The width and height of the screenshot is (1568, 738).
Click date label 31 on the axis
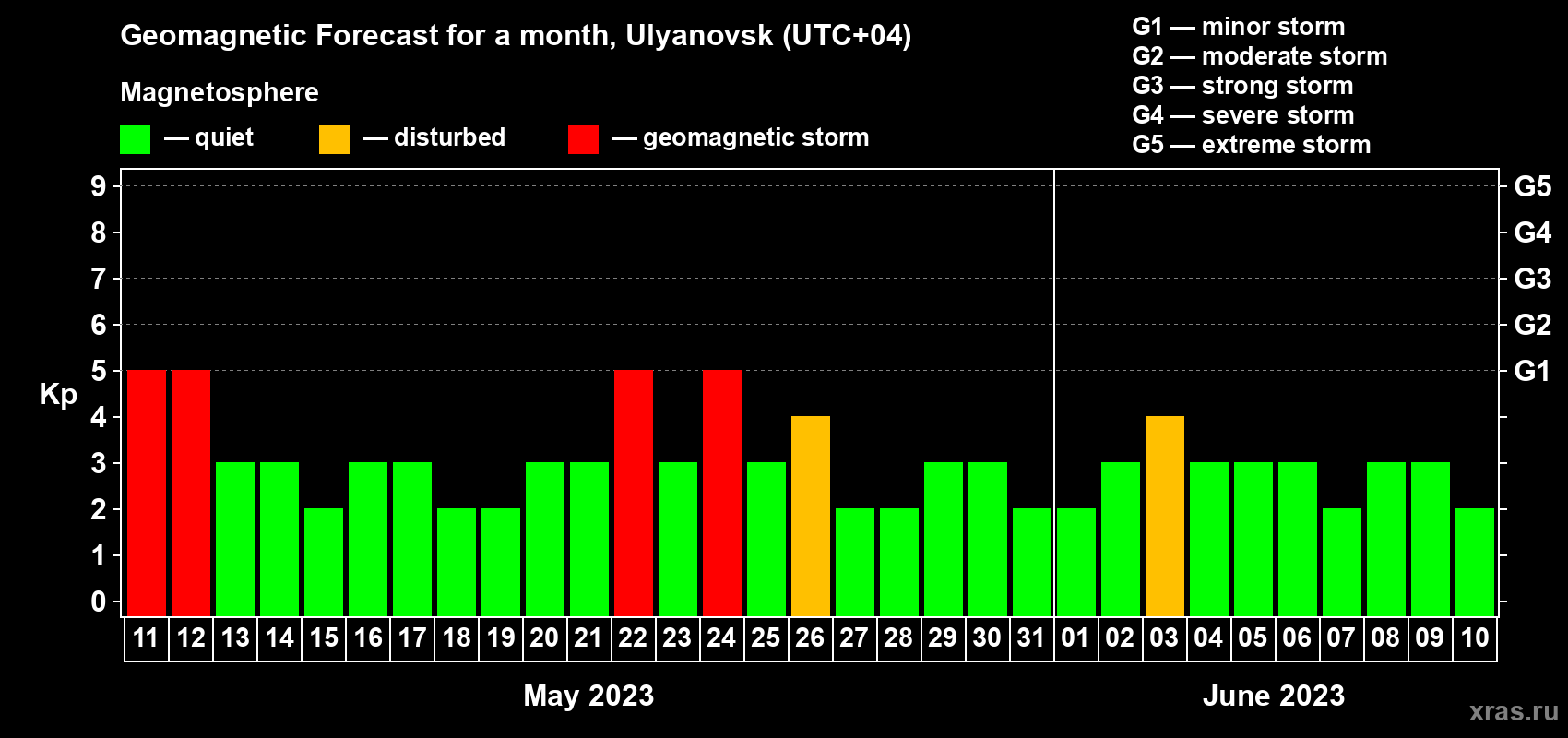[1031, 637]
